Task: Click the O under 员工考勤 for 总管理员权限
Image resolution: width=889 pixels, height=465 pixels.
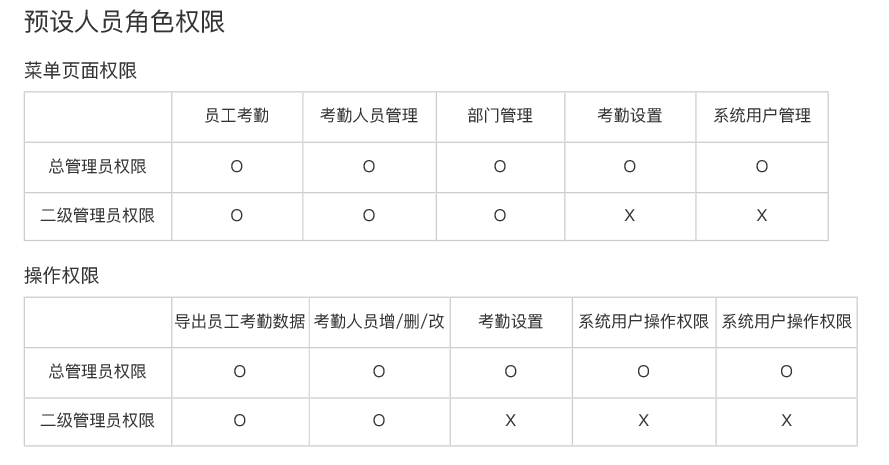Action: (x=237, y=167)
